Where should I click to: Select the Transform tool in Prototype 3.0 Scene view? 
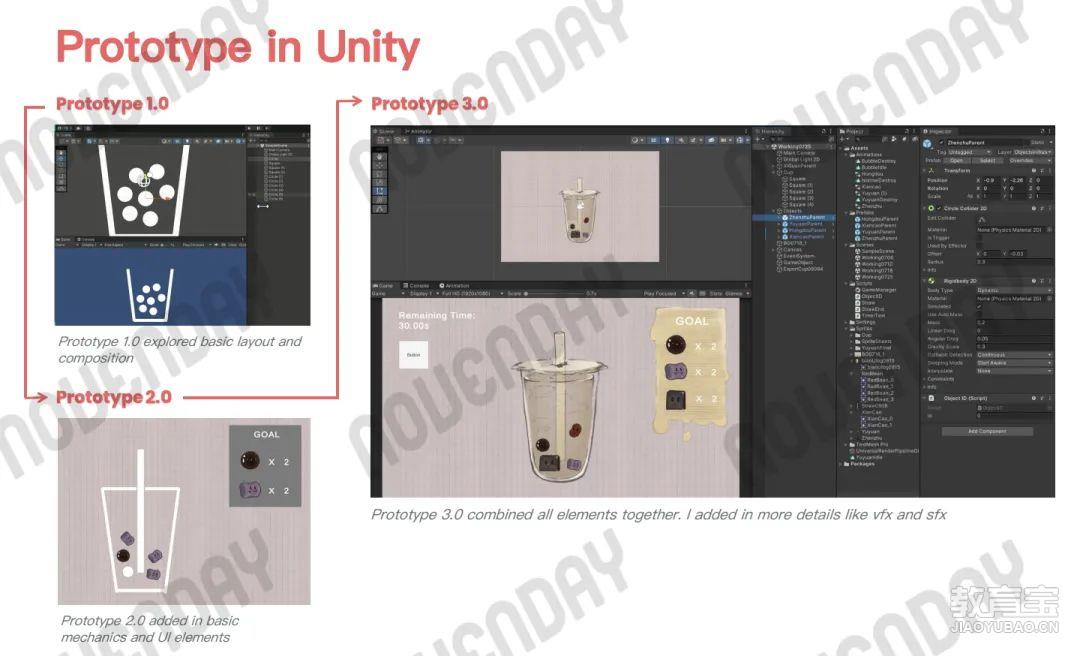tap(380, 200)
